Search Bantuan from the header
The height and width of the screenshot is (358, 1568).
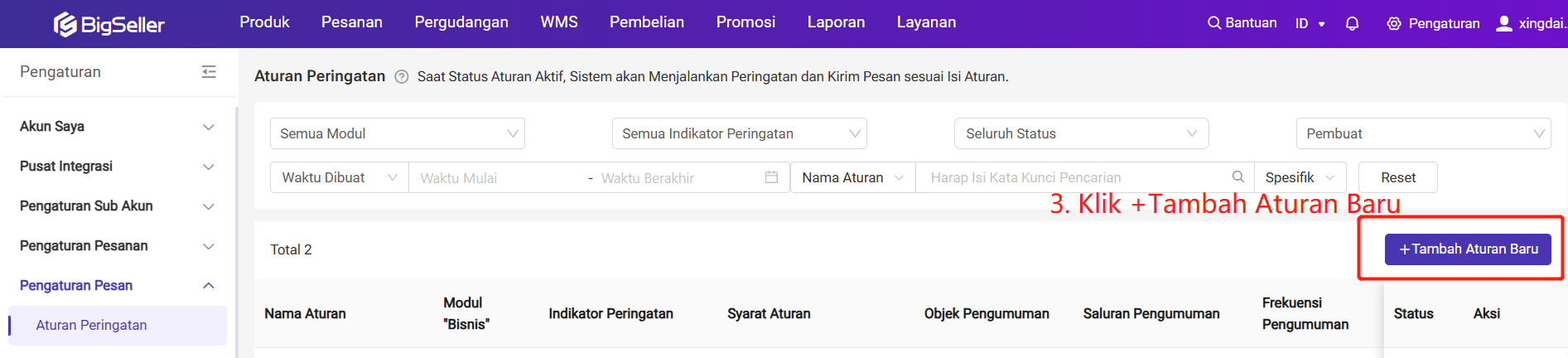[1242, 23]
